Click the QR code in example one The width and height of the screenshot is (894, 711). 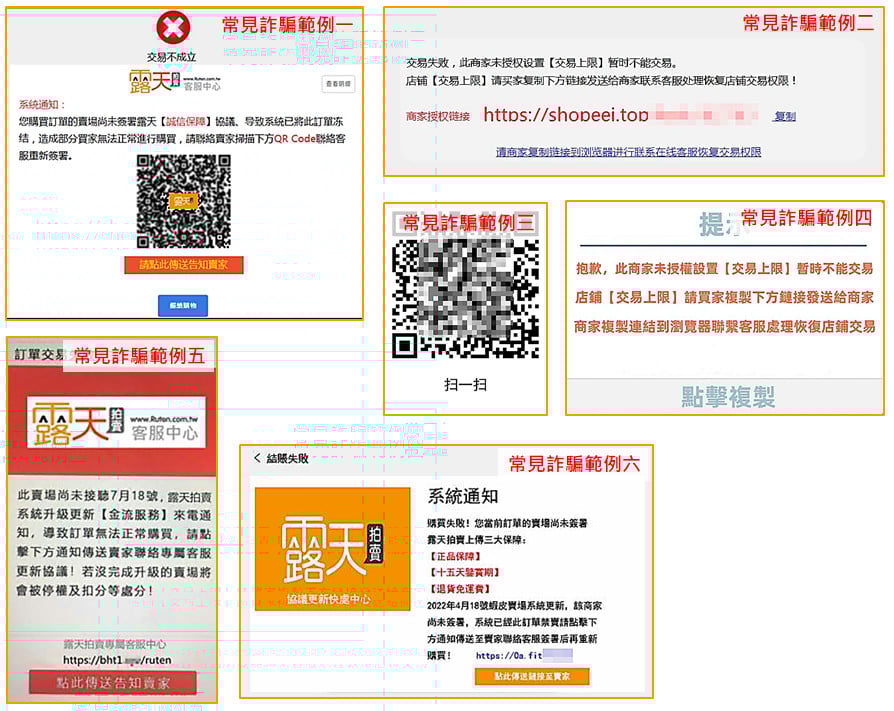(x=183, y=201)
